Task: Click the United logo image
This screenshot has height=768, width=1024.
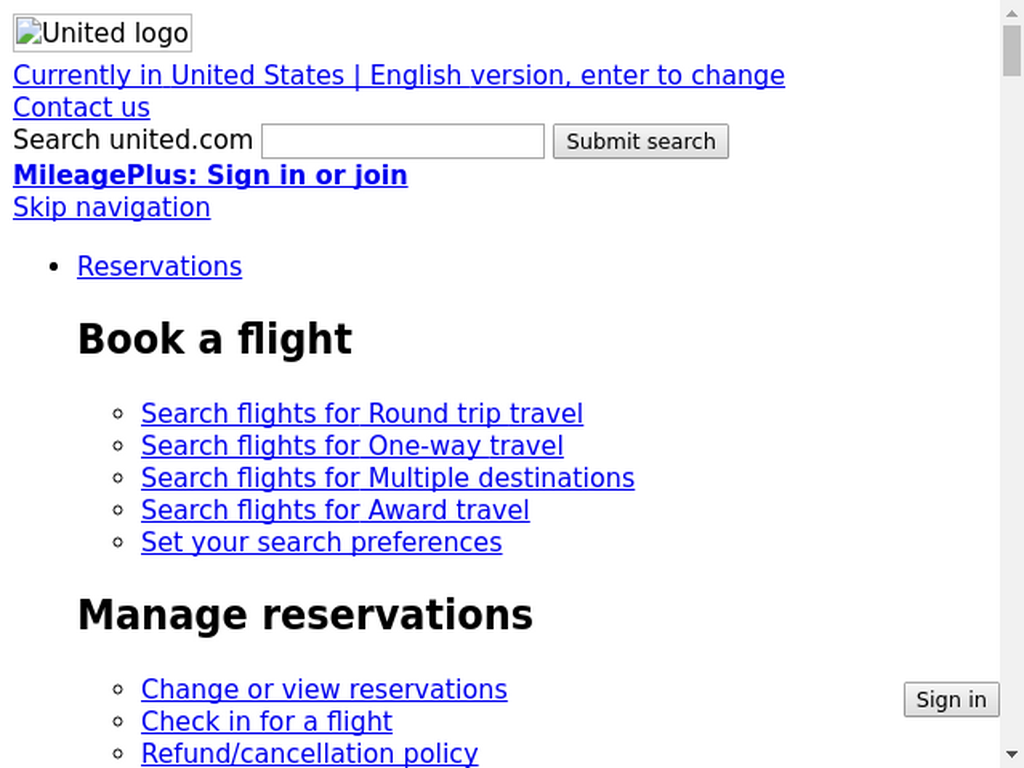Action: coord(103,33)
